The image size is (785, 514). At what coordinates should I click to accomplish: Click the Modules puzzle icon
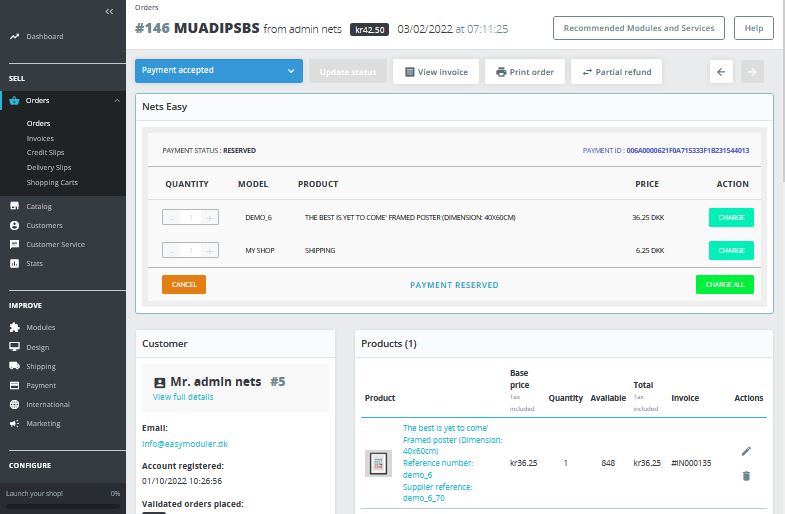click(x=15, y=327)
